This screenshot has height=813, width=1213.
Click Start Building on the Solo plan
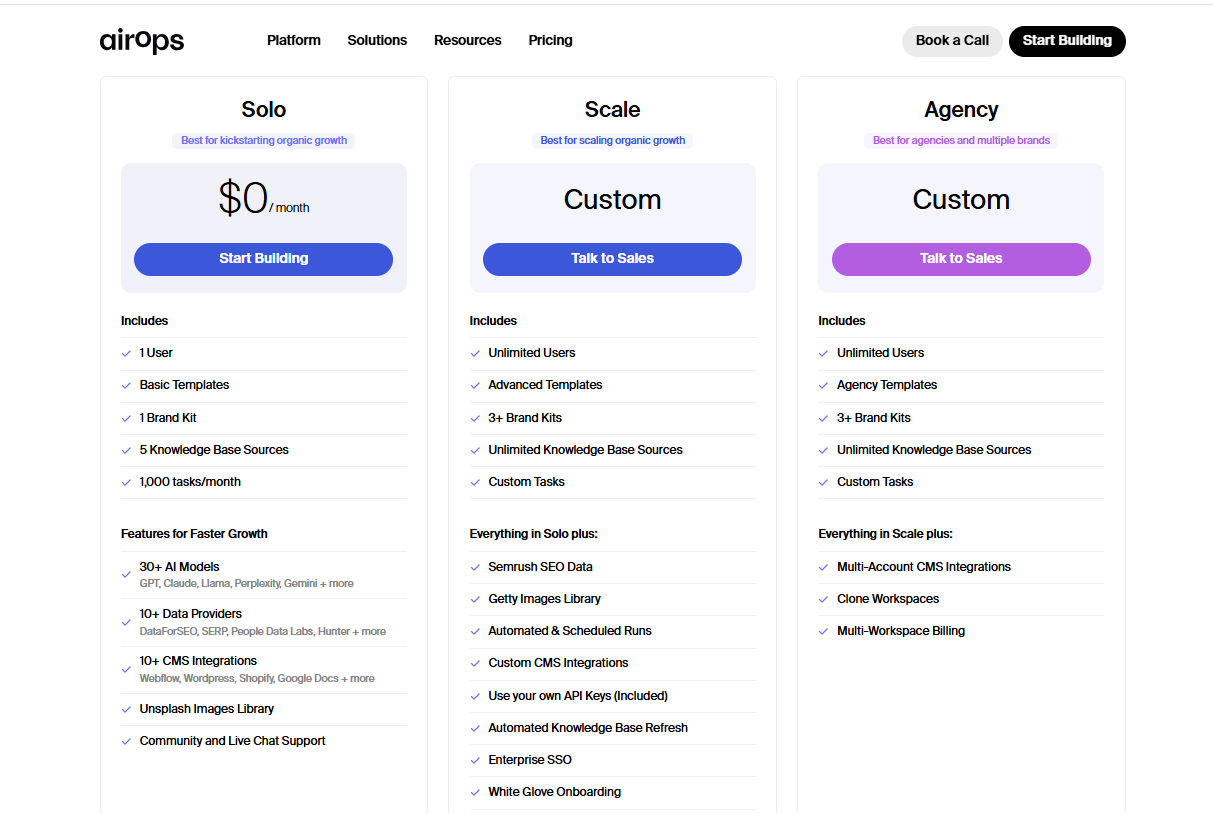263,259
